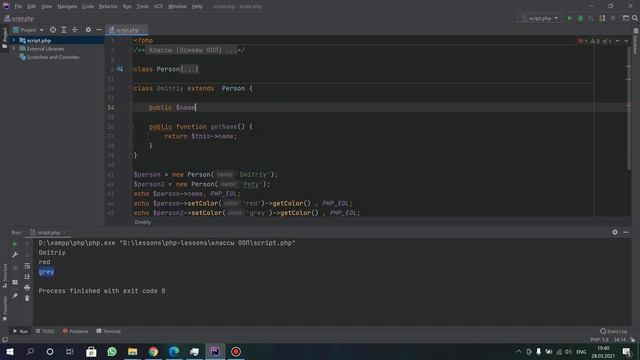This screenshot has height=360, width=640.
Task: Open the Event Log button
Action: (x=614, y=331)
